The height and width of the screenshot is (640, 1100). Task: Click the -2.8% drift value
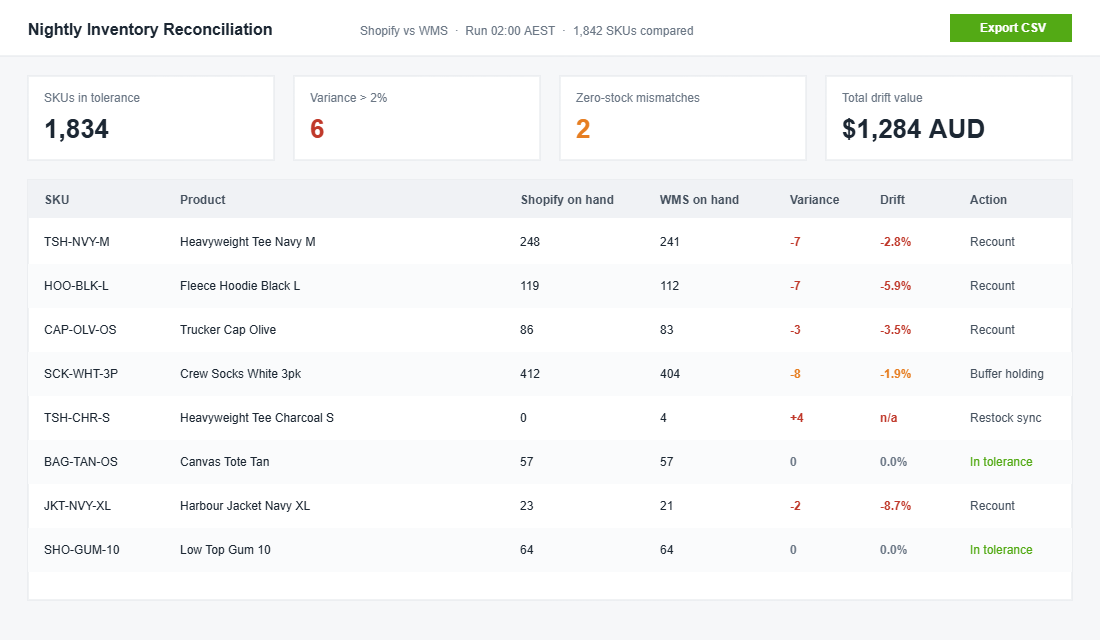[895, 241]
